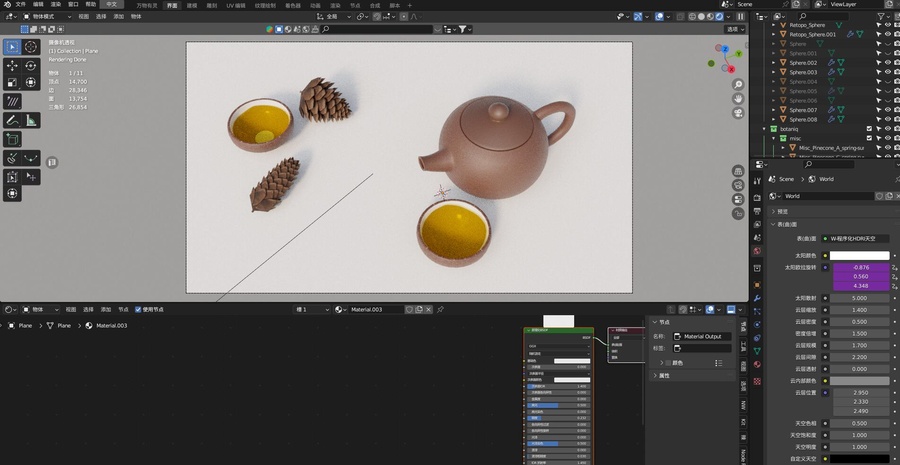This screenshot has height=465, width=900.
Task: Switch viewport shading to Wireframe mode
Action: (693, 17)
